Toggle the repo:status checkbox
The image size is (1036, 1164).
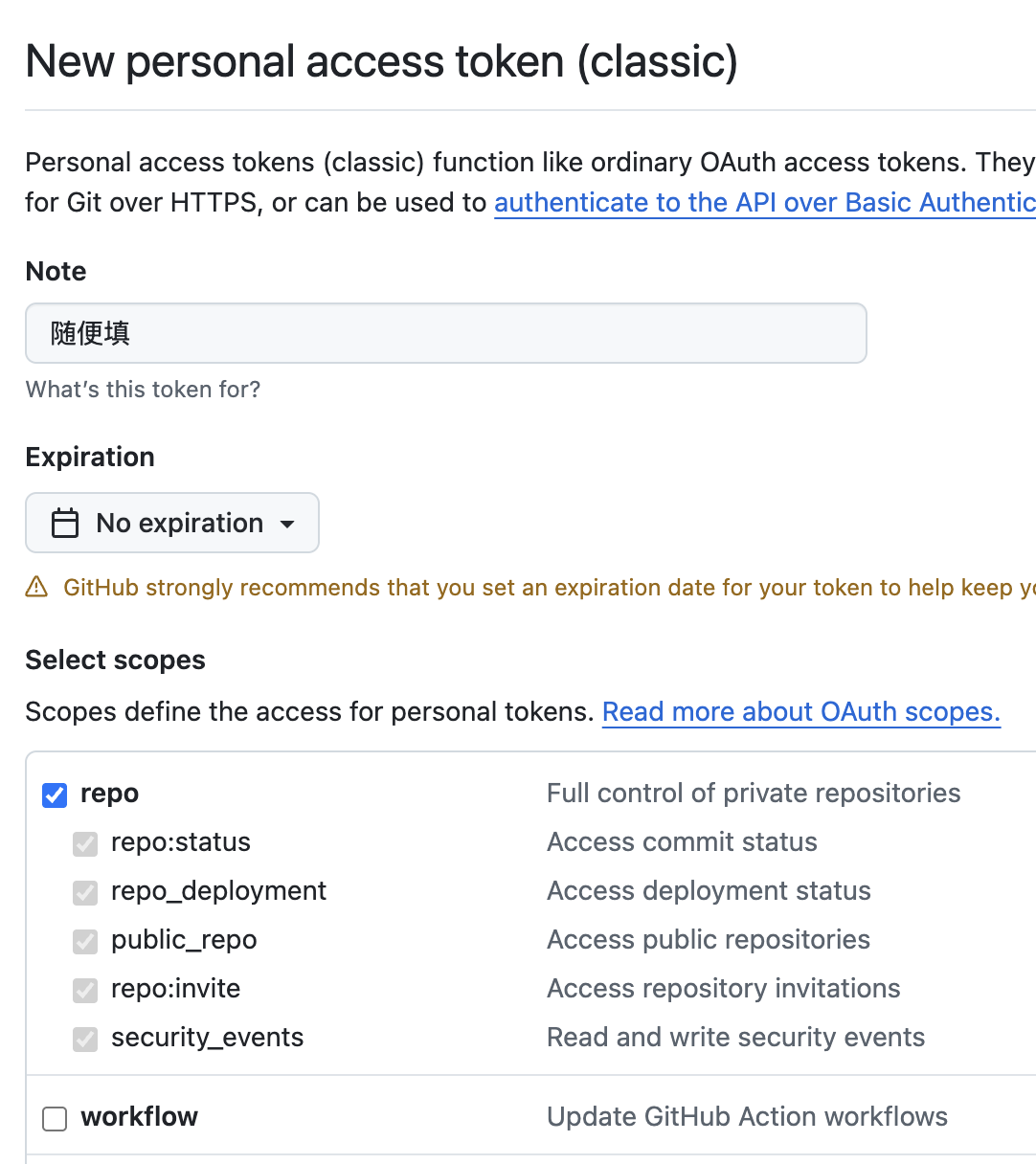click(x=85, y=843)
